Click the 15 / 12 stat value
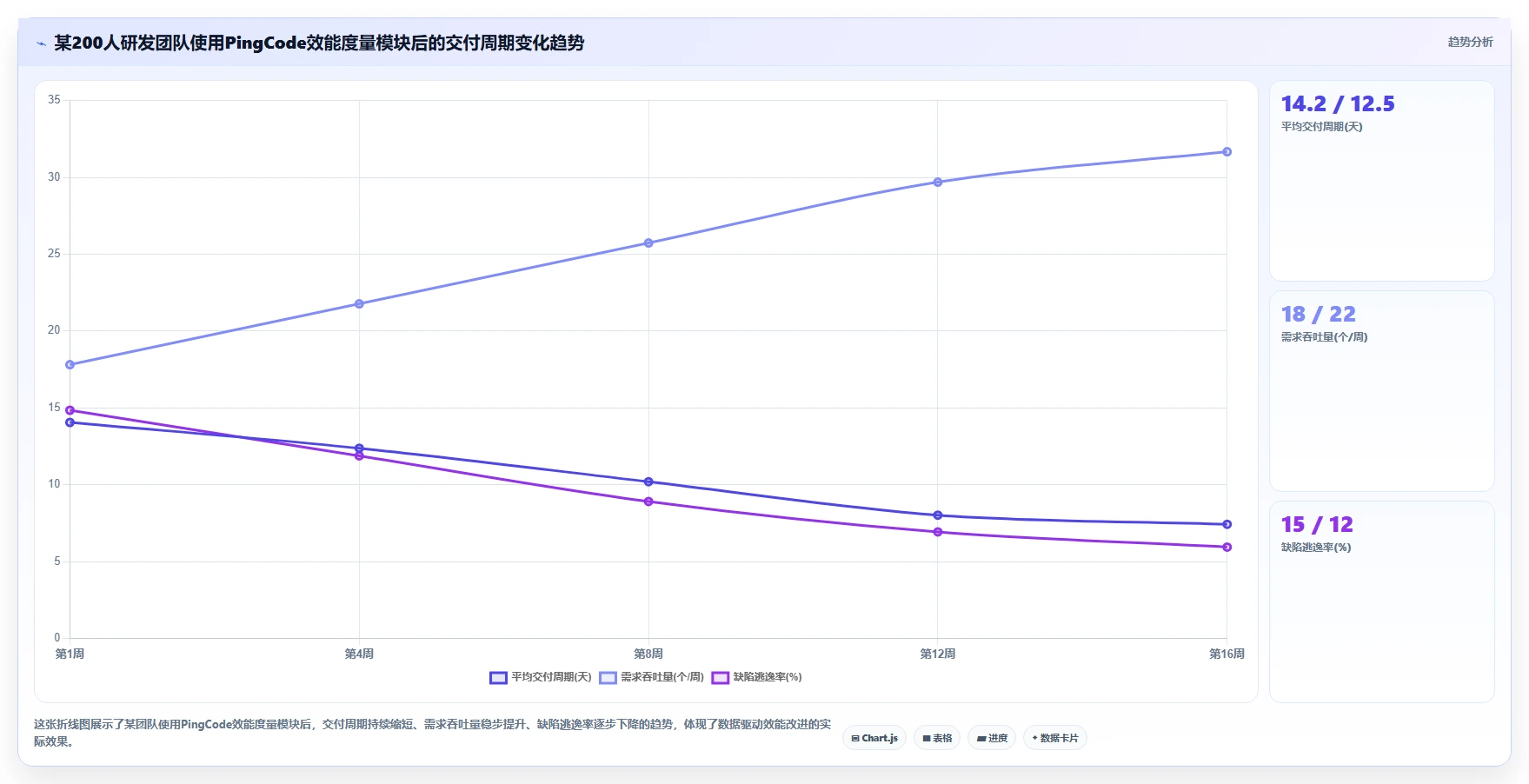The width and height of the screenshot is (1529, 784). tap(1317, 525)
